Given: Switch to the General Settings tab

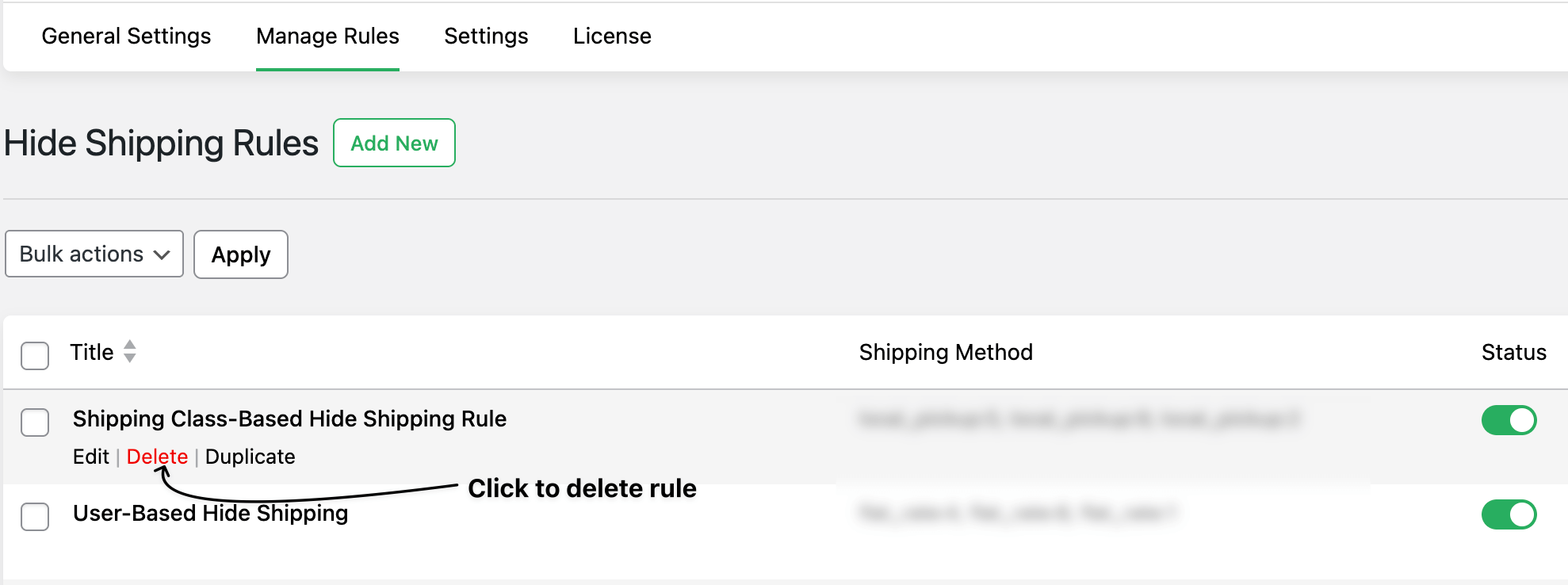Looking at the screenshot, I should 126,36.
